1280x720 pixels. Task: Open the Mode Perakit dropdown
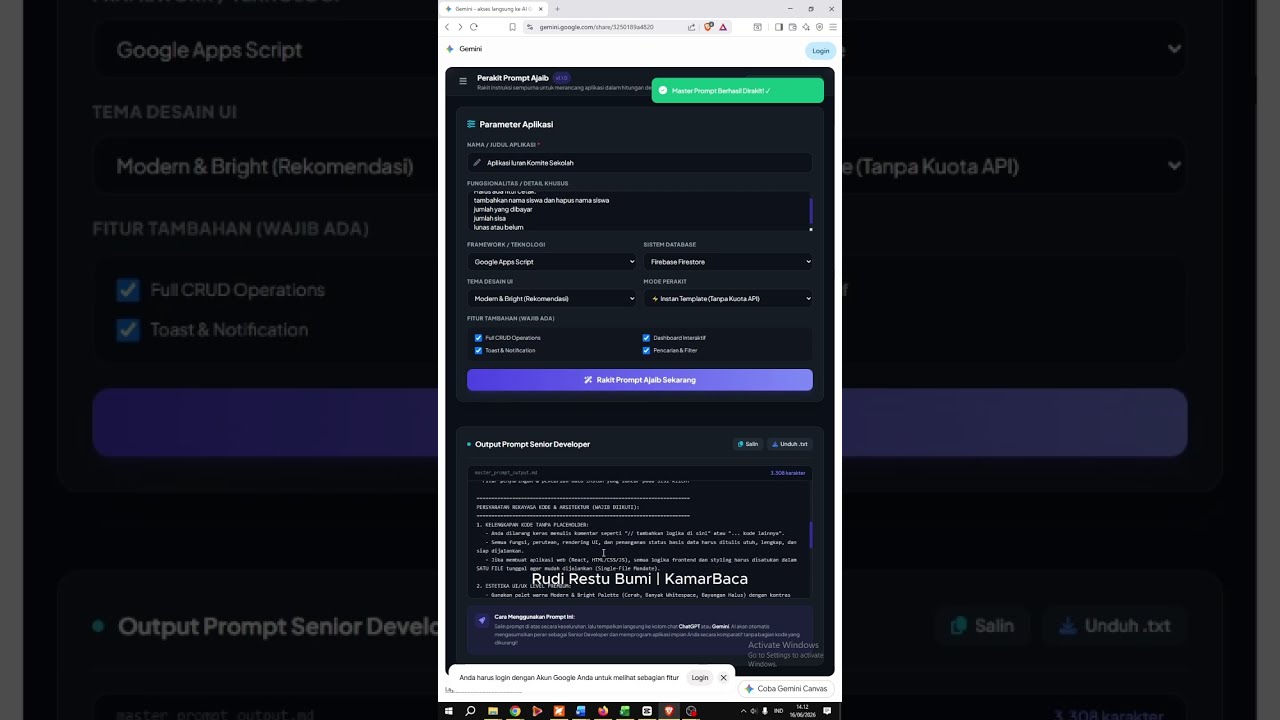(728, 298)
